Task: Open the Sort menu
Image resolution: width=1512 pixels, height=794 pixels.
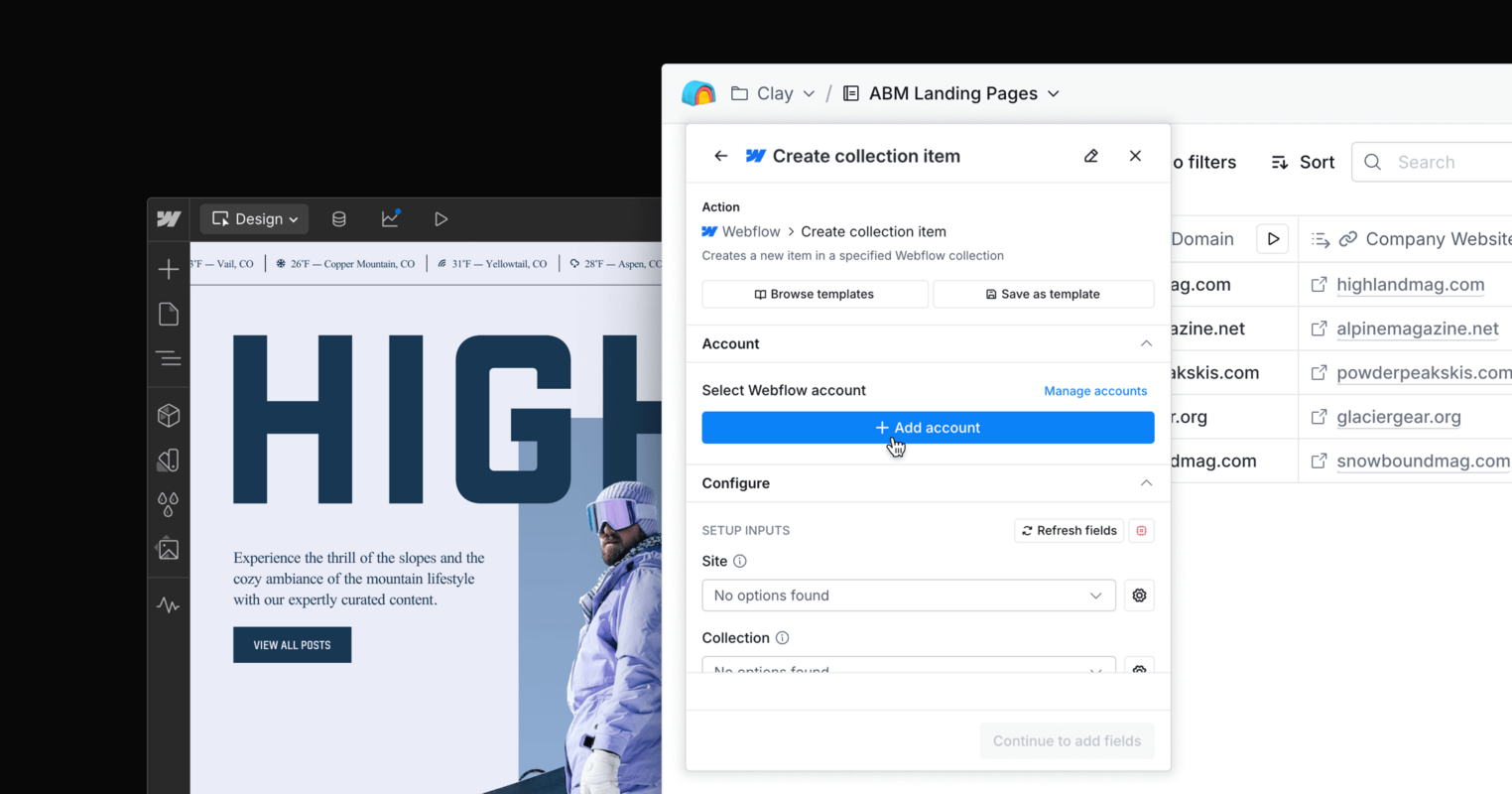Action: (1302, 162)
